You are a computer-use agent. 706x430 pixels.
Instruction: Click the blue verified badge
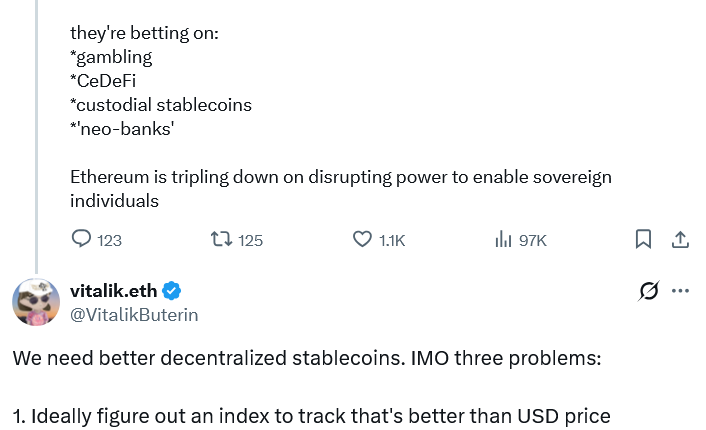pos(171,291)
